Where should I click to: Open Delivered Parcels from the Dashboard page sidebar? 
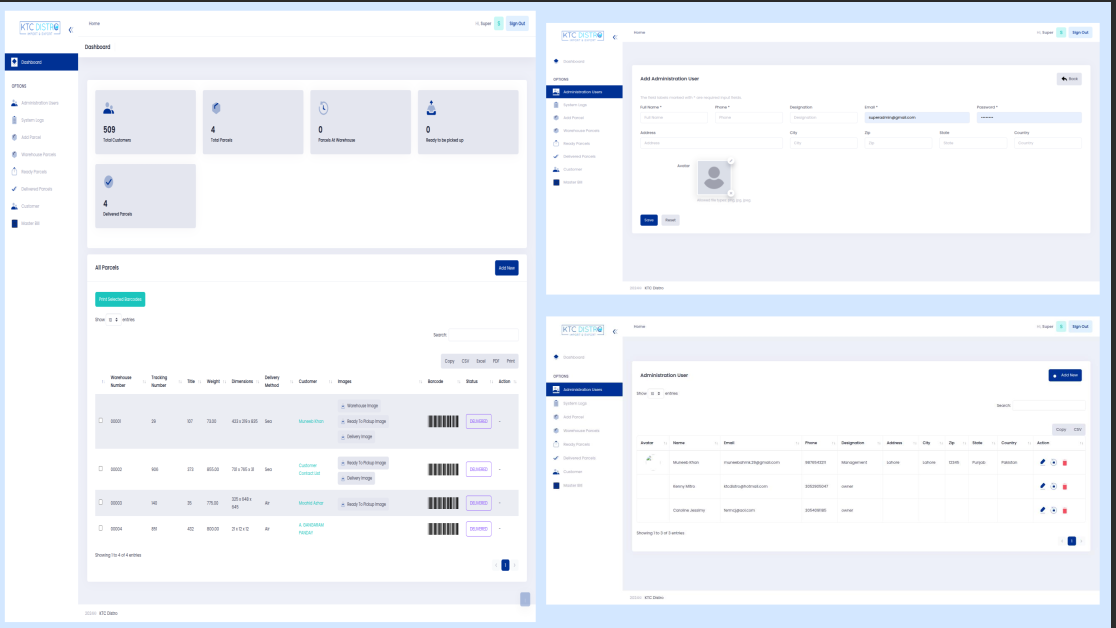tap(36, 188)
